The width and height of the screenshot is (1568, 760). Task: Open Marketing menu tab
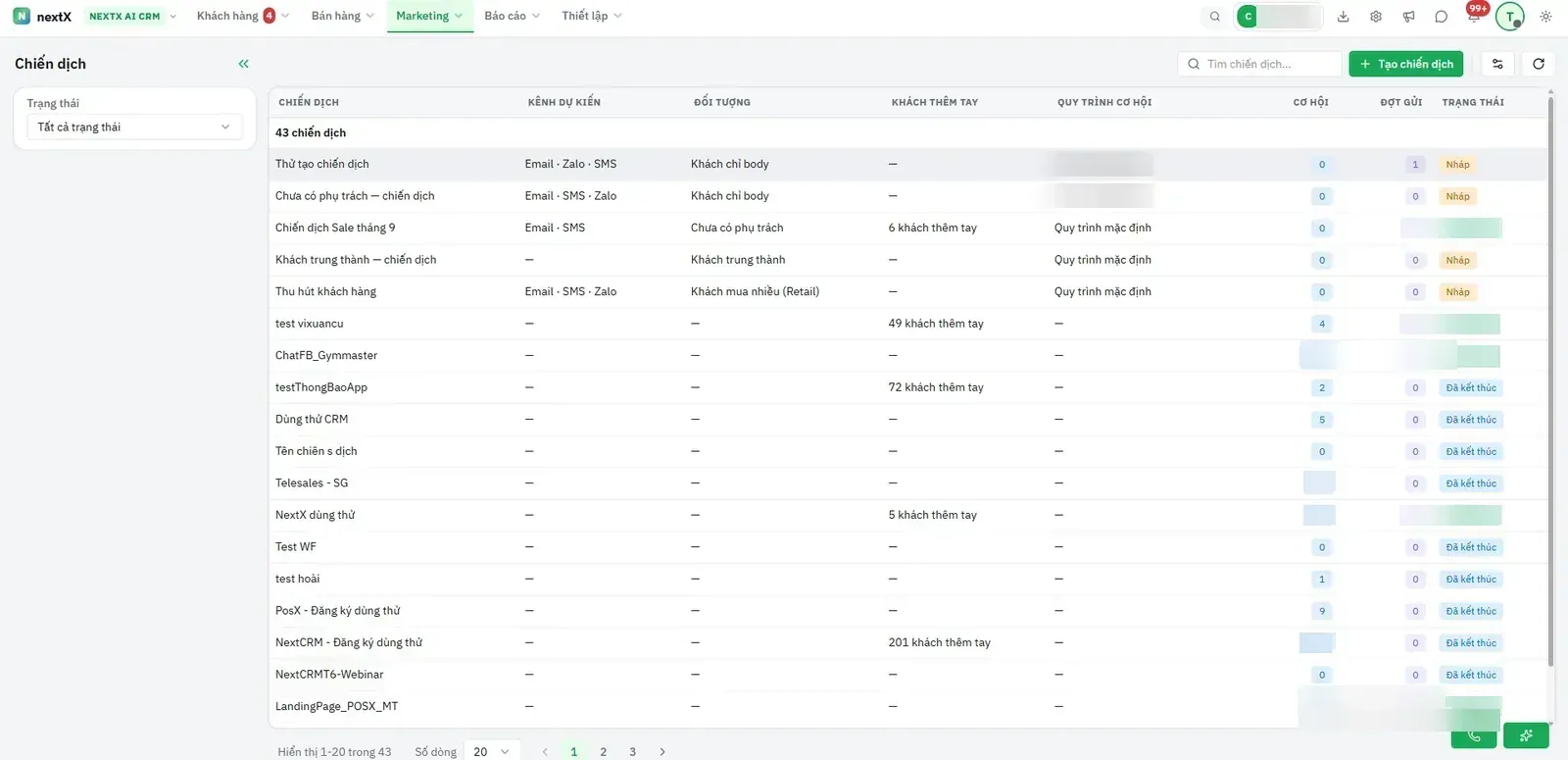429,16
